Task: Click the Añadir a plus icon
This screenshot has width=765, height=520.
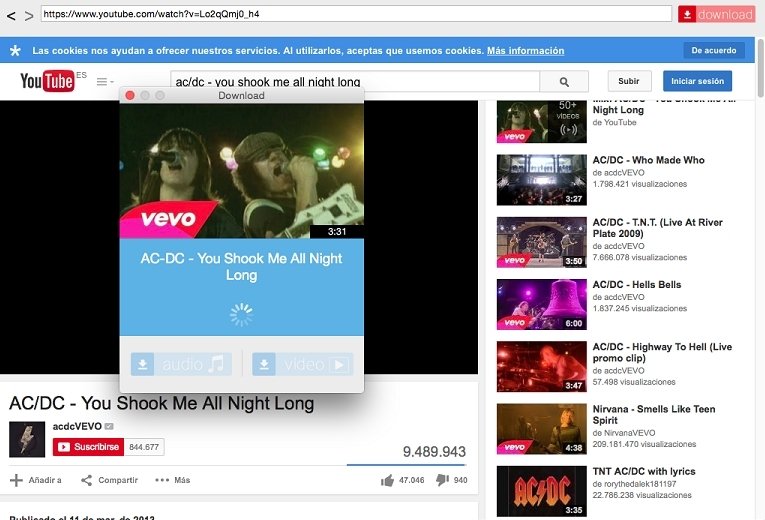Action: click(x=16, y=480)
